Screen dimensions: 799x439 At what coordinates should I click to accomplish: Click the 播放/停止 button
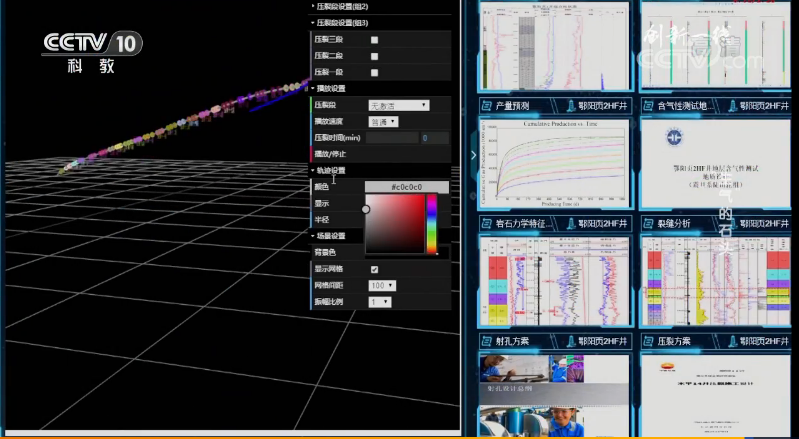331,154
